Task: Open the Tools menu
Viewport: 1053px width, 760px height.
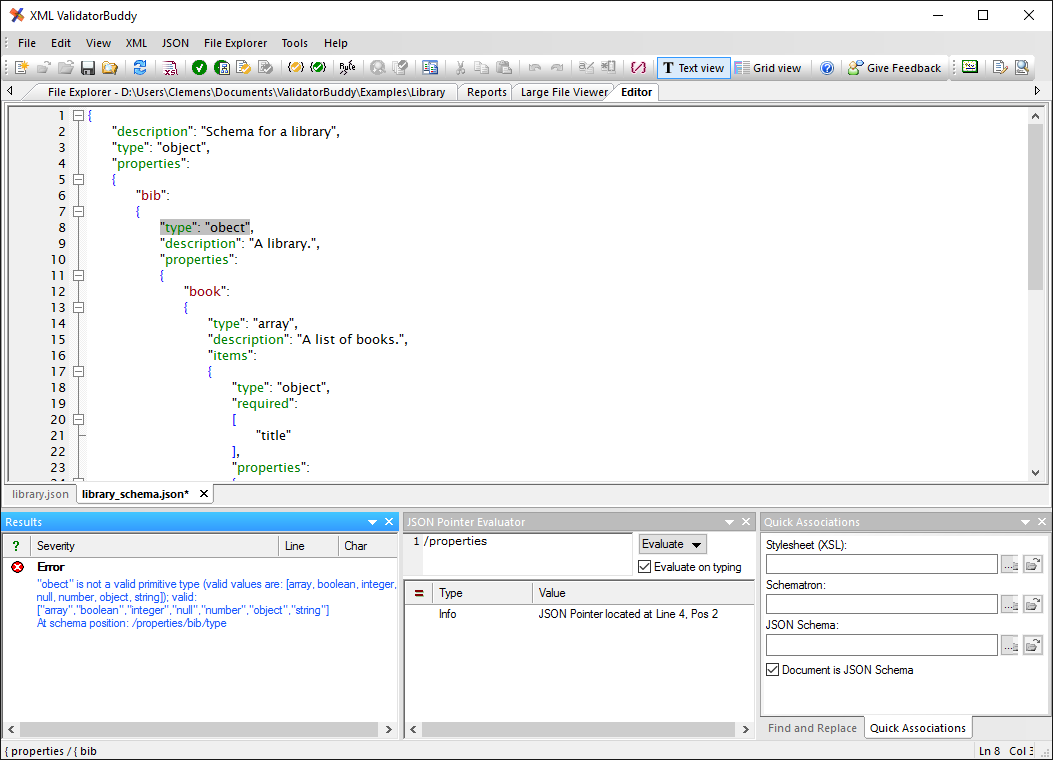Action: click(x=294, y=43)
